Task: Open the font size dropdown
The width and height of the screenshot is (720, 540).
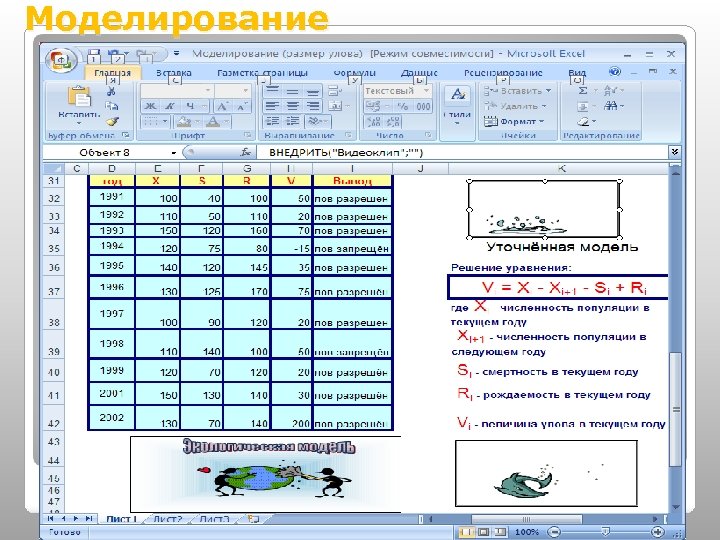Action: [245, 90]
